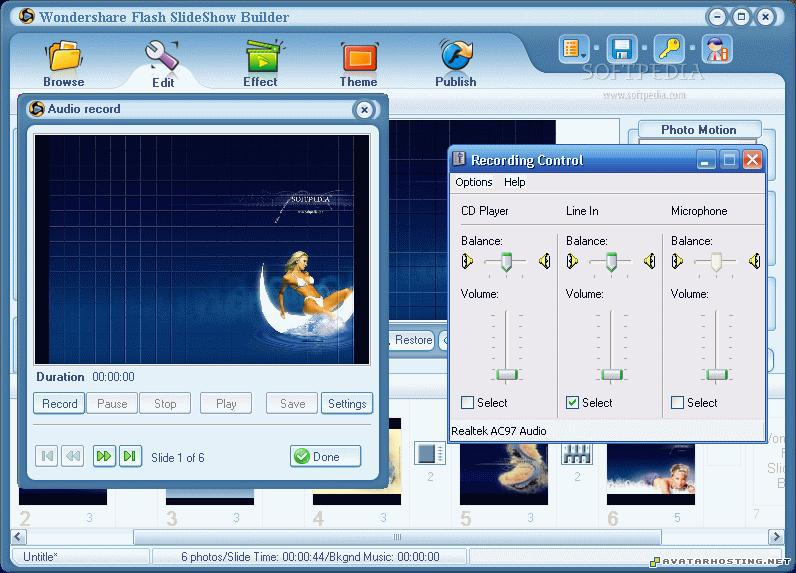This screenshot has width=796, height=573.
Task: Adjust the CD Player balance slider
Action: pyautogui.click(x=506, y=261)
